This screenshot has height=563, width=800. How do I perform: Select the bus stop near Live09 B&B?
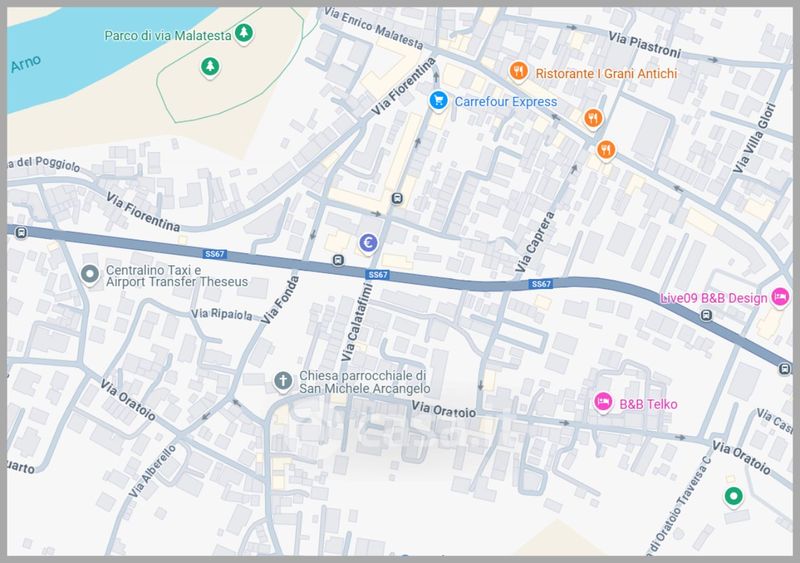coord(706,315)
